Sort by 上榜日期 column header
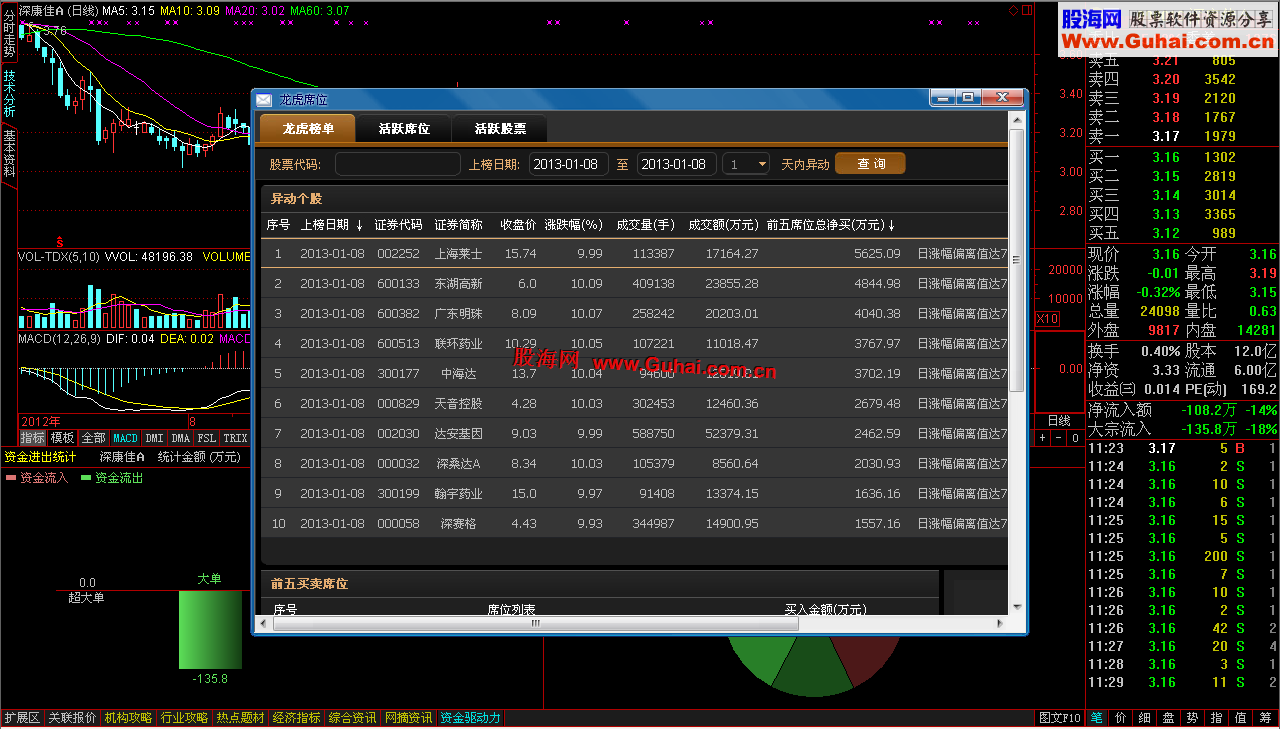 click(331, 225)
